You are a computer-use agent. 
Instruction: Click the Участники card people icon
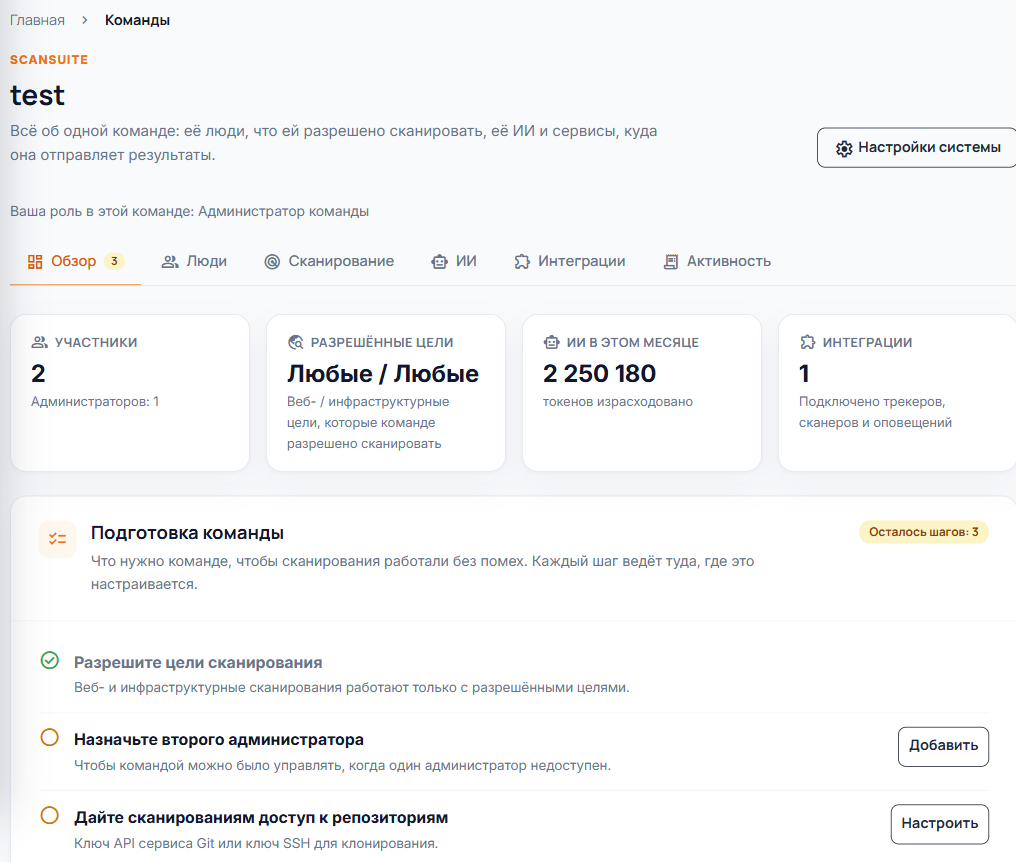40,342
